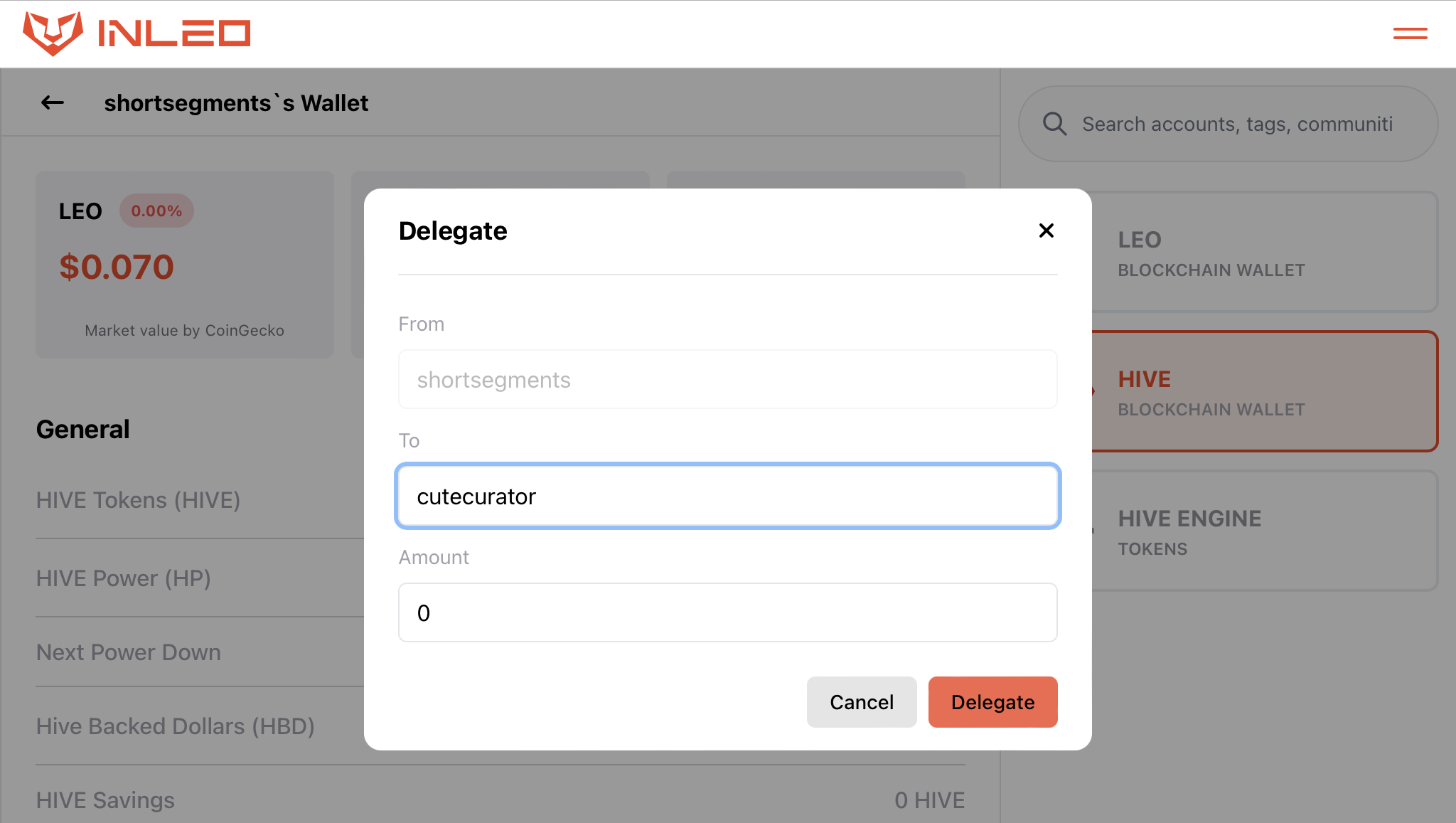Switch to Hive Engine Tokens tab
The image size is (1456, 823).
coord(1264,531)
